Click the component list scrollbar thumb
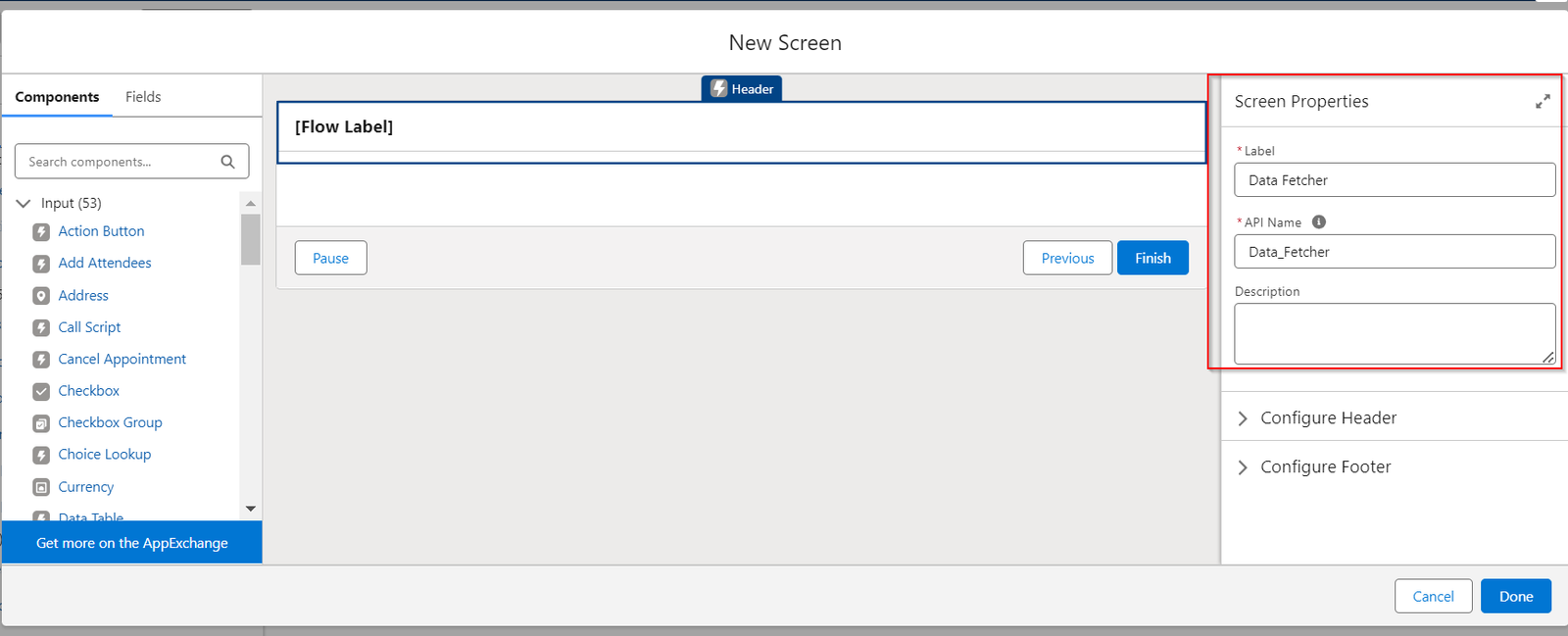Image resolution: width=1568 pixels, height=636 pixels. coord(251,239)
